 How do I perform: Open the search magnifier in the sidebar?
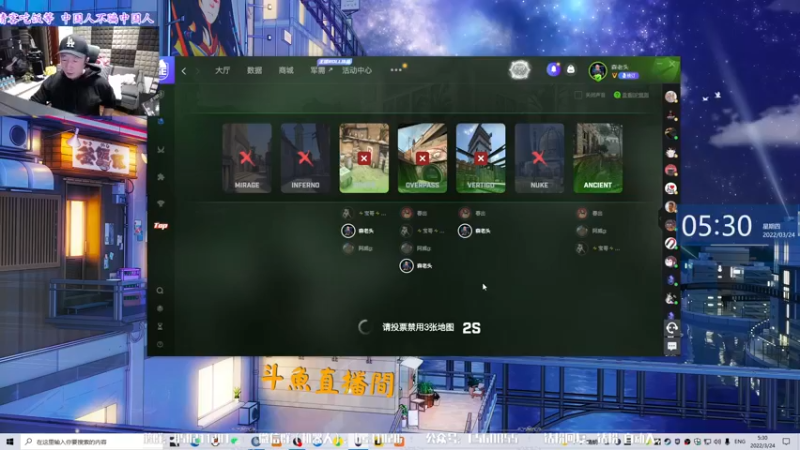pos(160,290)
